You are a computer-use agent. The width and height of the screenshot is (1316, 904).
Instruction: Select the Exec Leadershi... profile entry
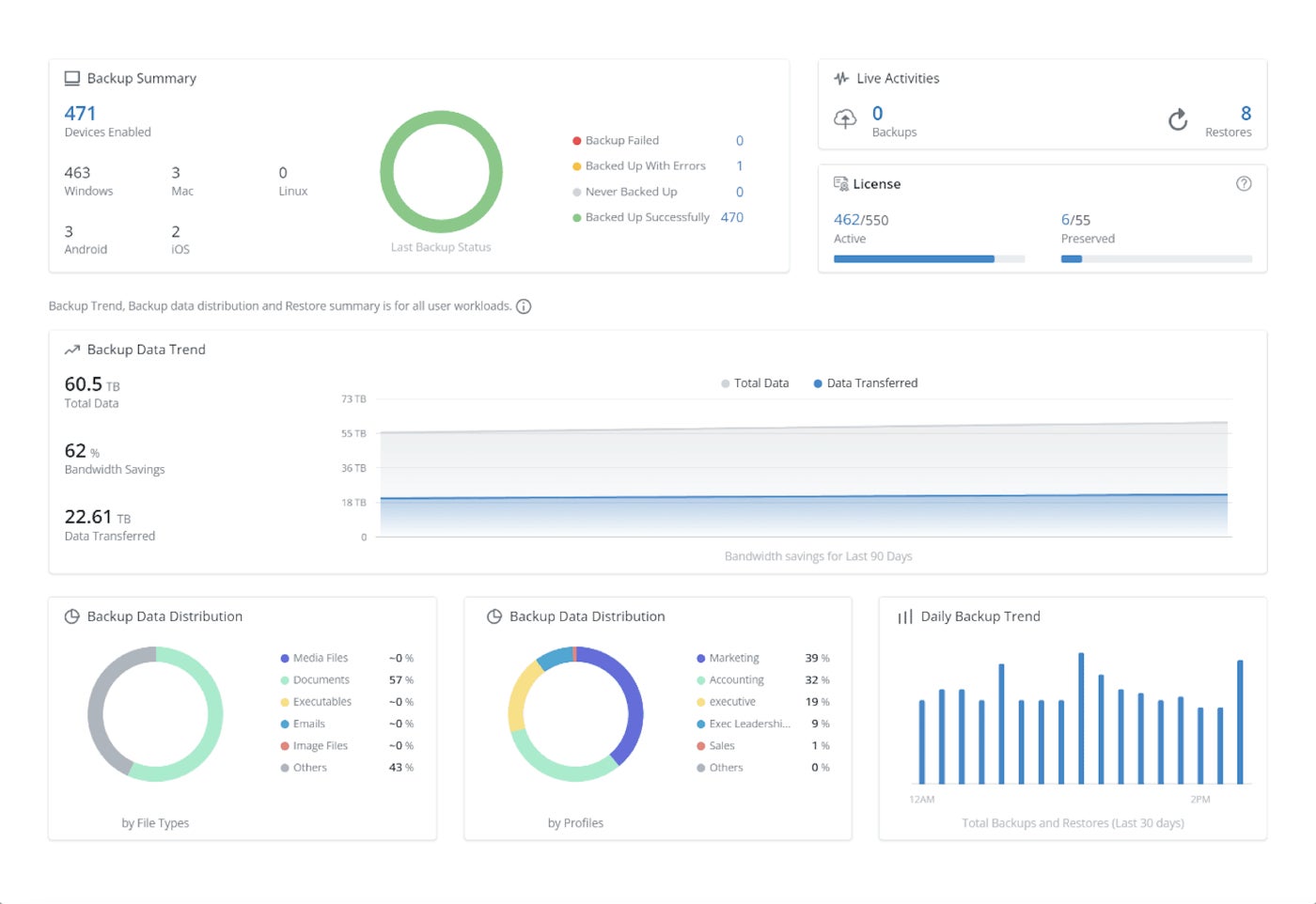[763, 724]
